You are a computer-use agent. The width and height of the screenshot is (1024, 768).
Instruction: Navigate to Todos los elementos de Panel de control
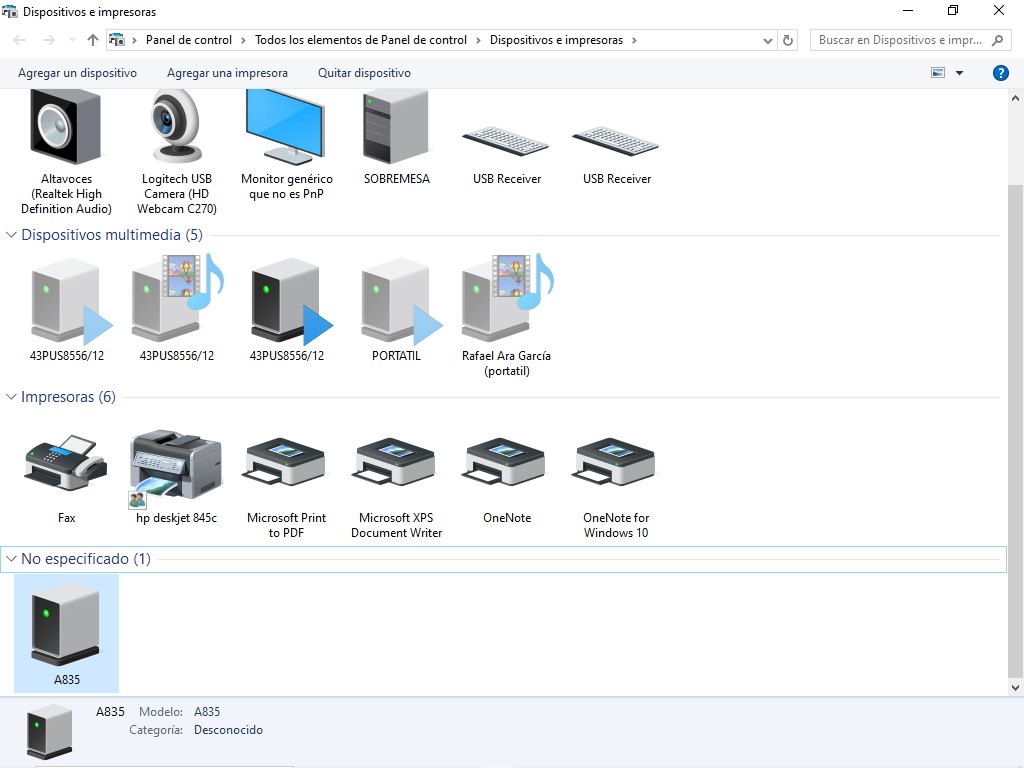(x=360, y=40)
